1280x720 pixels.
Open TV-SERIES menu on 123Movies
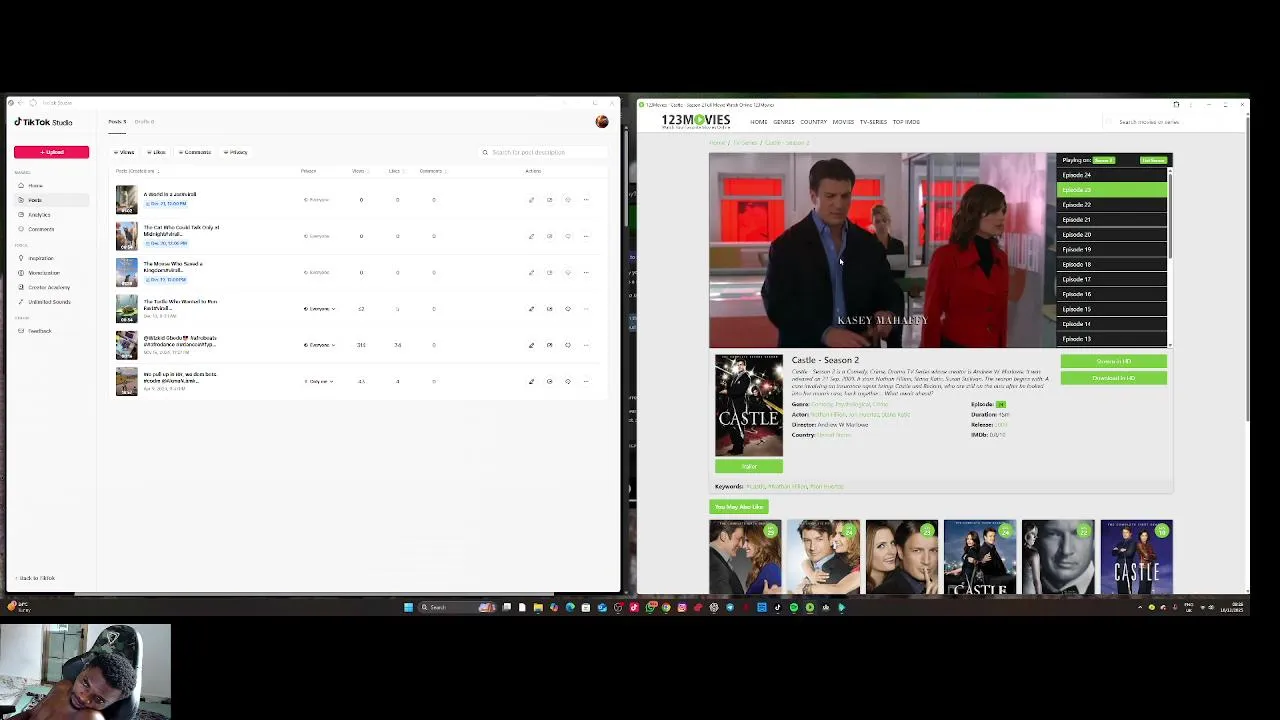[x=873, y=122]
